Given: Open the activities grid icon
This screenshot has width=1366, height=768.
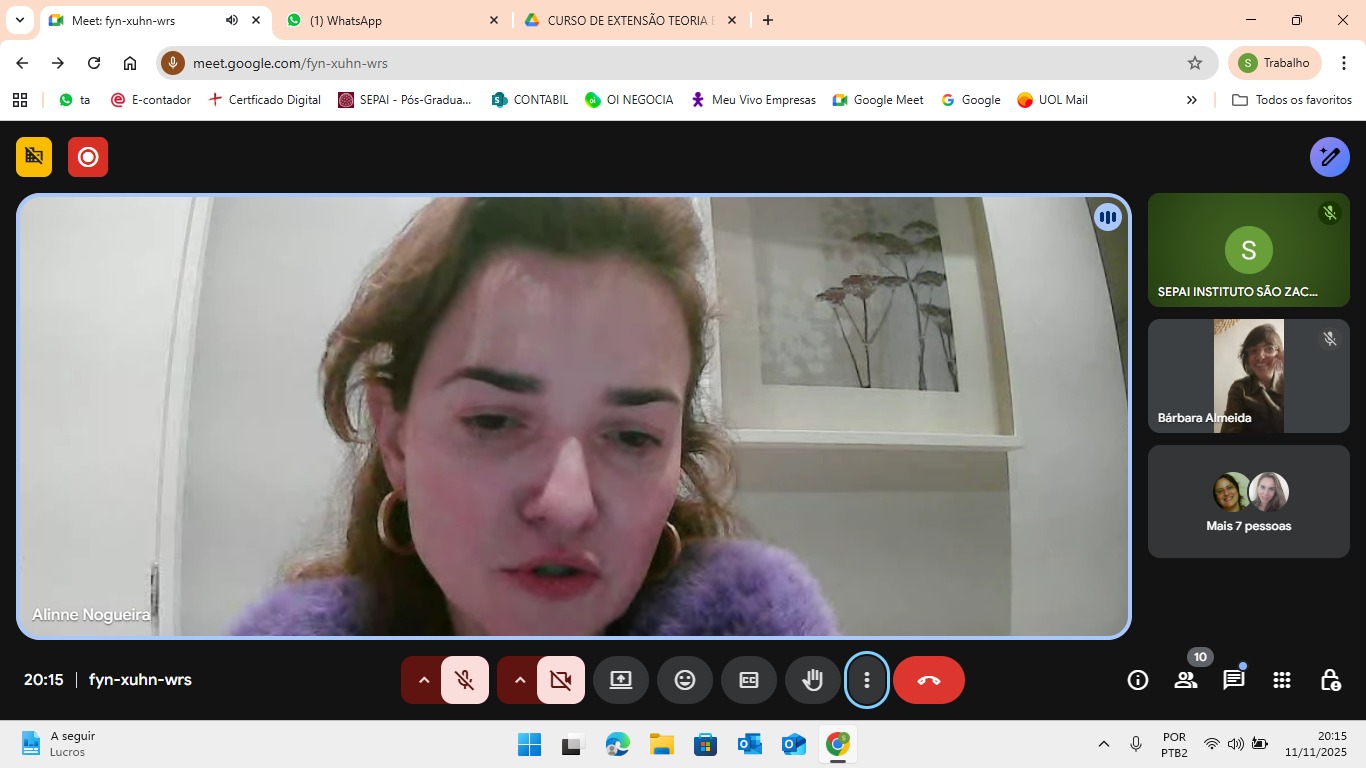Looking at the screenshot, I should (1281, 680).
